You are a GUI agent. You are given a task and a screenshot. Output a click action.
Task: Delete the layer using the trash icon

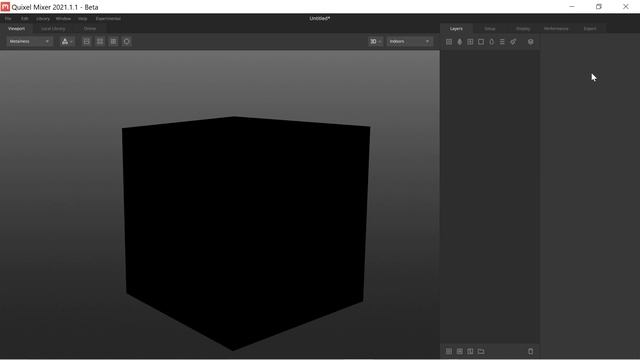[531, 351]
